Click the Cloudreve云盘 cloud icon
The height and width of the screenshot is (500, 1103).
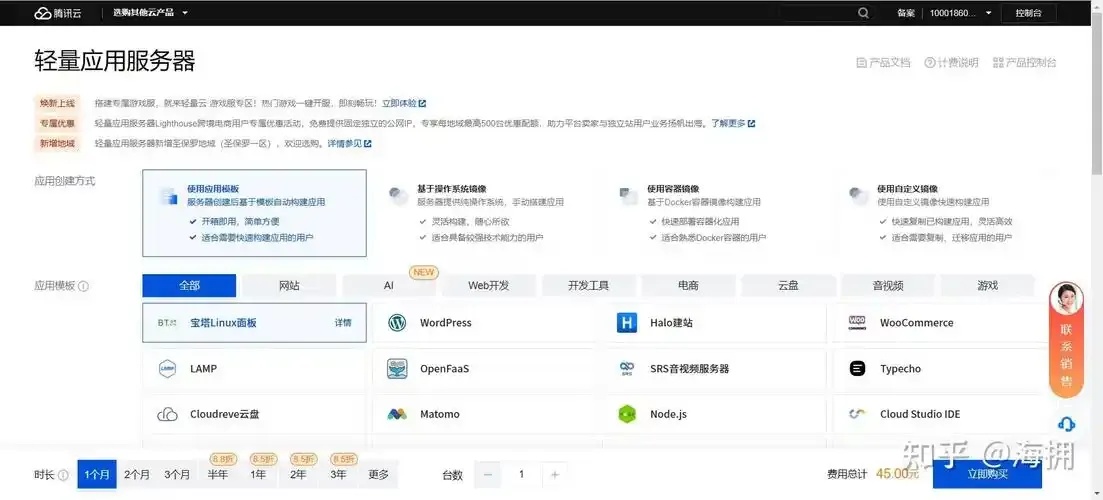[167, 414]
